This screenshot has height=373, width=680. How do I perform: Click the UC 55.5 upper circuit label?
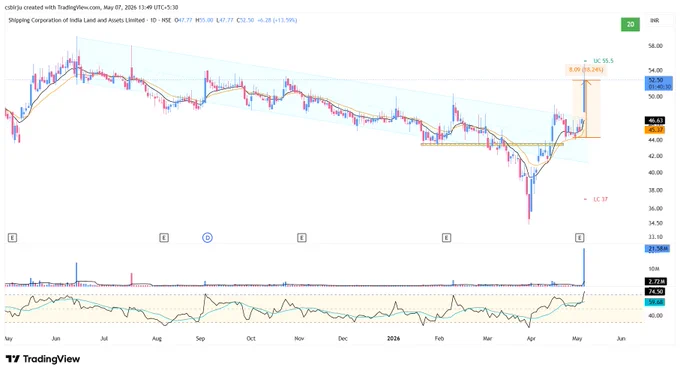pyautogui.click(x=603, y=61)
